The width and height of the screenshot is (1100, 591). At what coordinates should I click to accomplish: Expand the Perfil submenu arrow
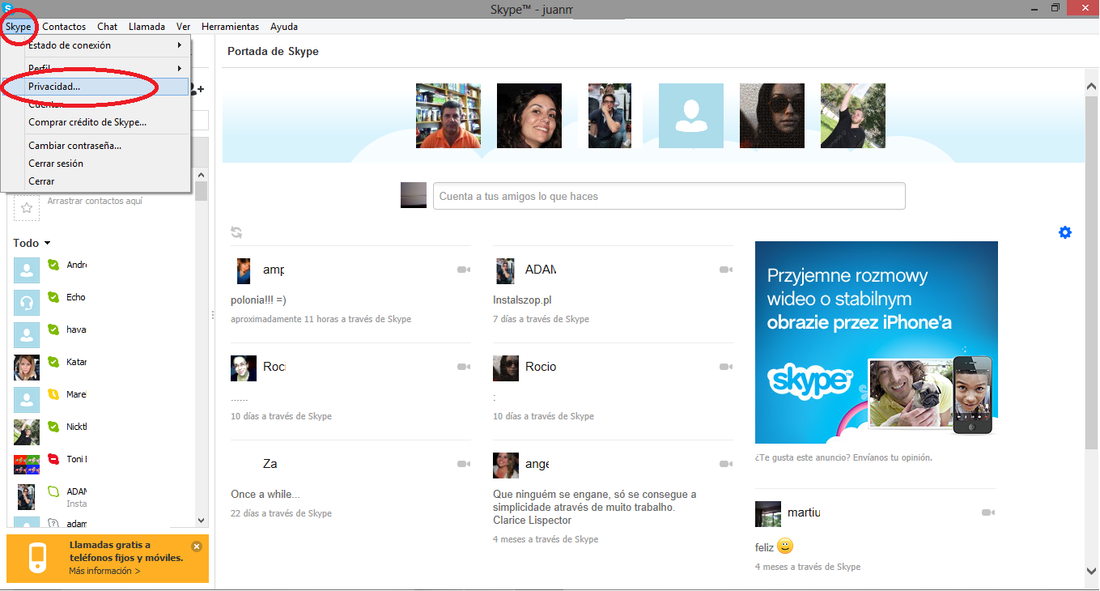(x=180, y=68)
